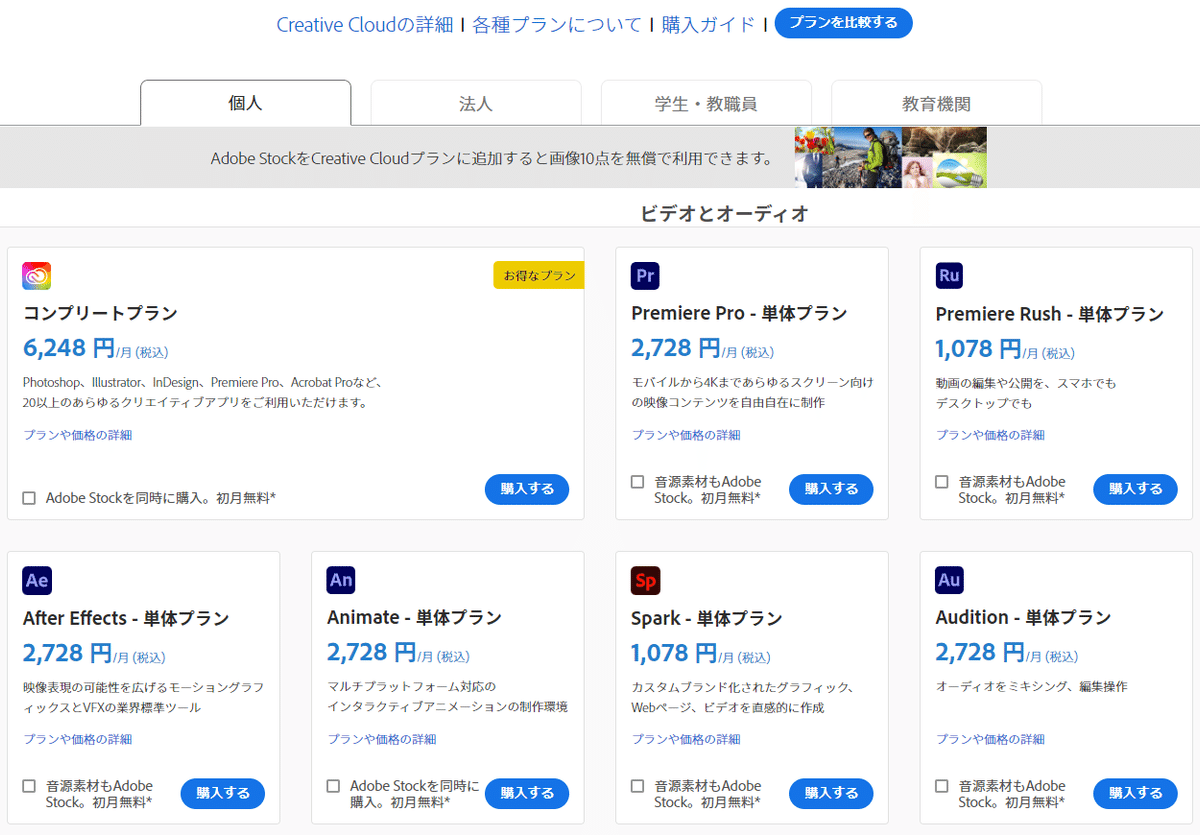Click the Adobe Stock photo collage thumbnail
Viewport: 1200px width, 835px height.
[890, 157]
